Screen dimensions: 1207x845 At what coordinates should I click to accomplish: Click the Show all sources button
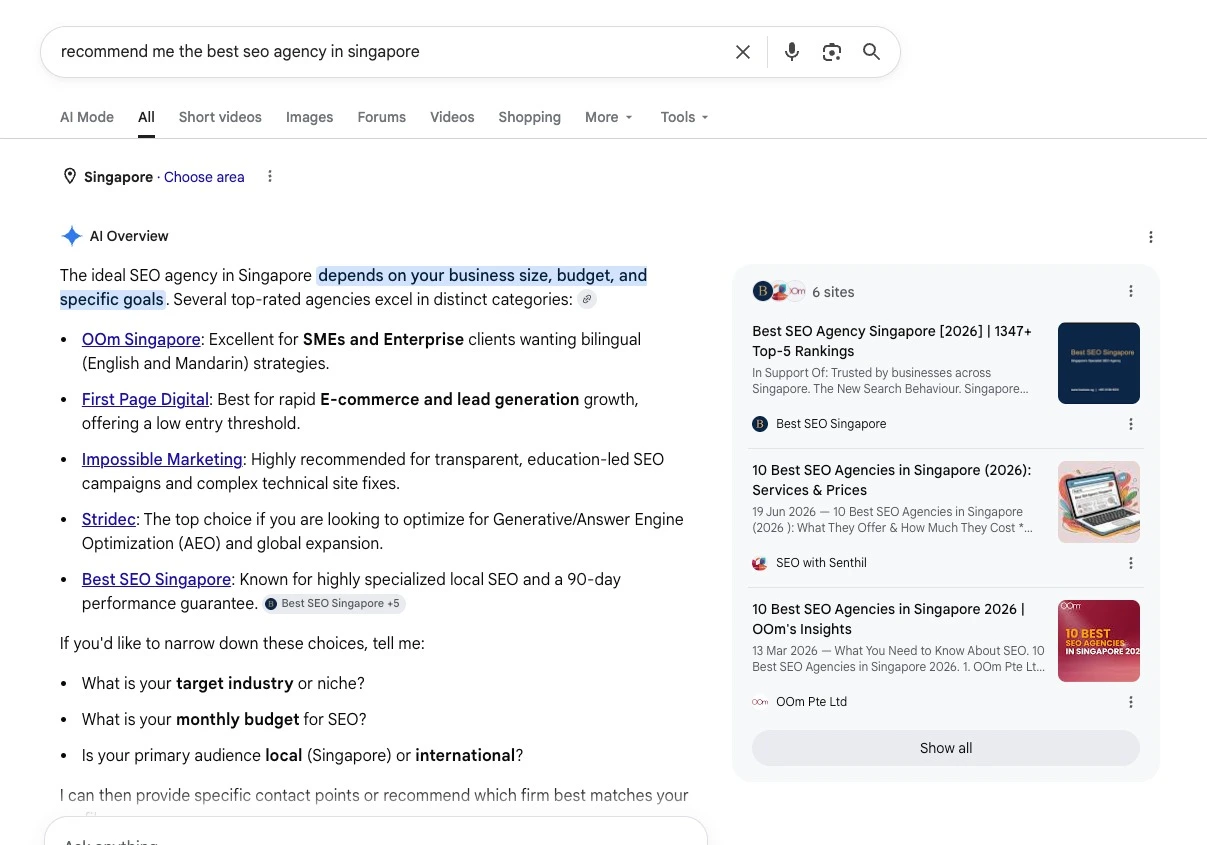(x=946, y=748)
